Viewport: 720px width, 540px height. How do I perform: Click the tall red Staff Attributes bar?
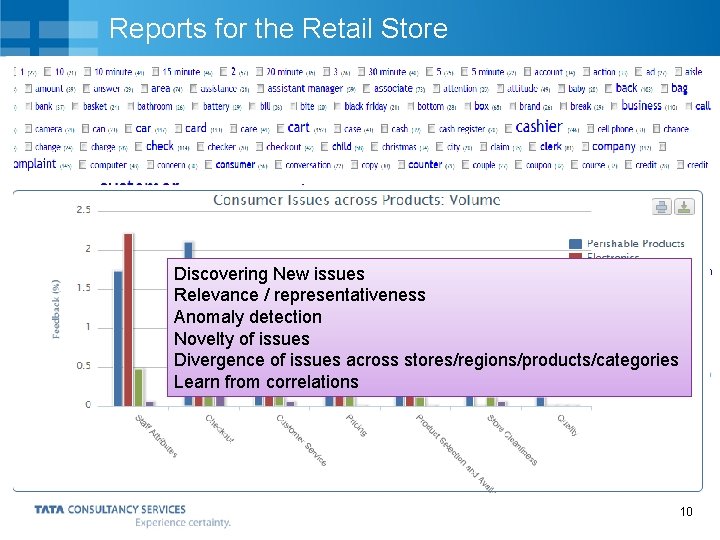(128, 320)
